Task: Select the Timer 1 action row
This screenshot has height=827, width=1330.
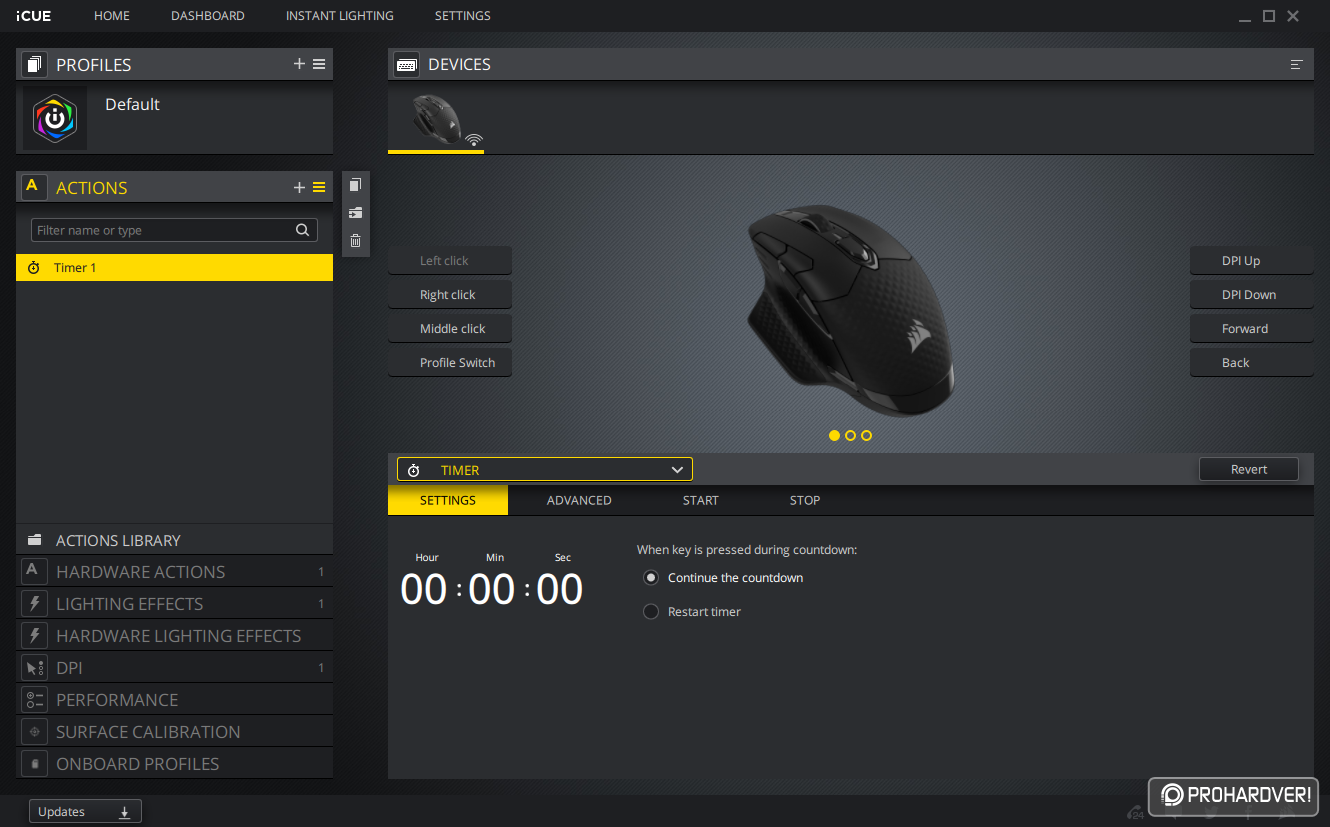Action: click(x=174, y=268)
